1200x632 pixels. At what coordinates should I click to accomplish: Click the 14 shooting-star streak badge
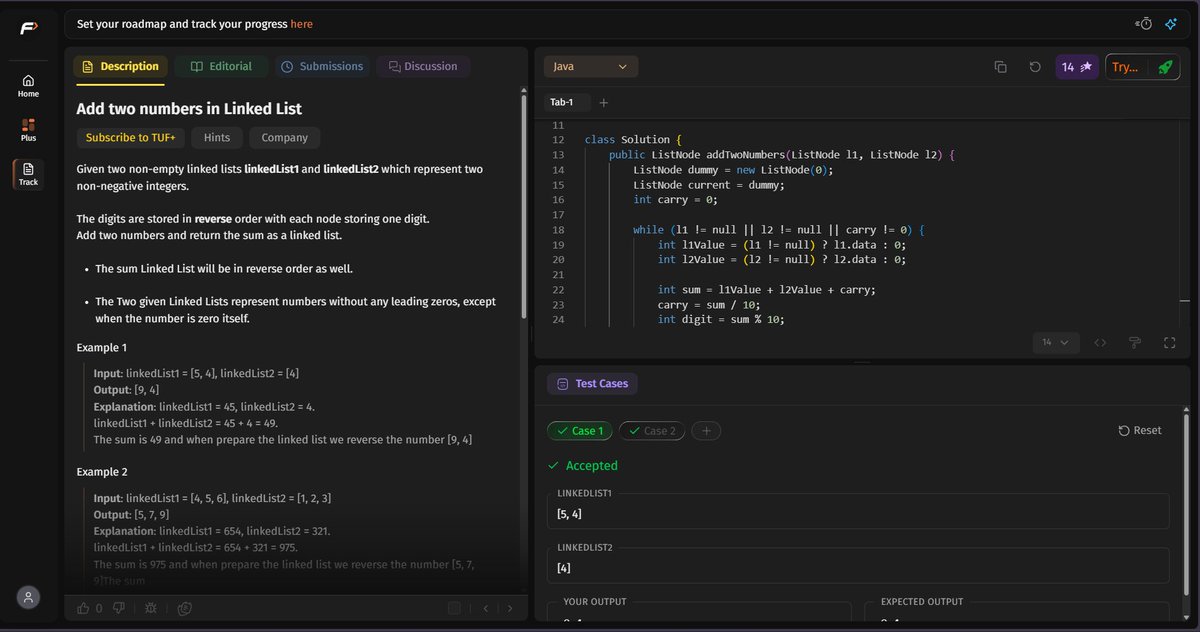pyautogui.click(x=1077, y=67)
